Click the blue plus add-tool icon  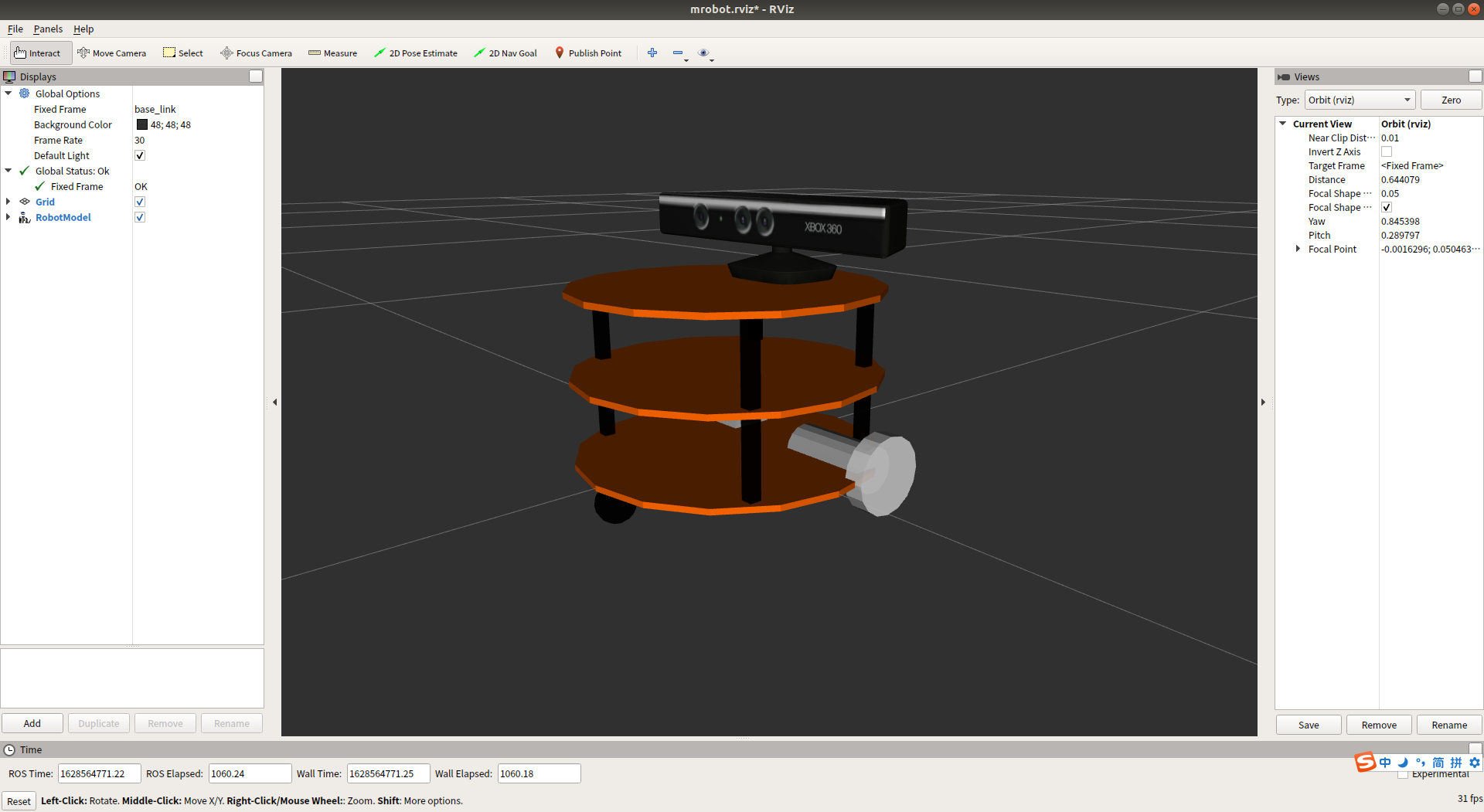[x=652, y=53]
